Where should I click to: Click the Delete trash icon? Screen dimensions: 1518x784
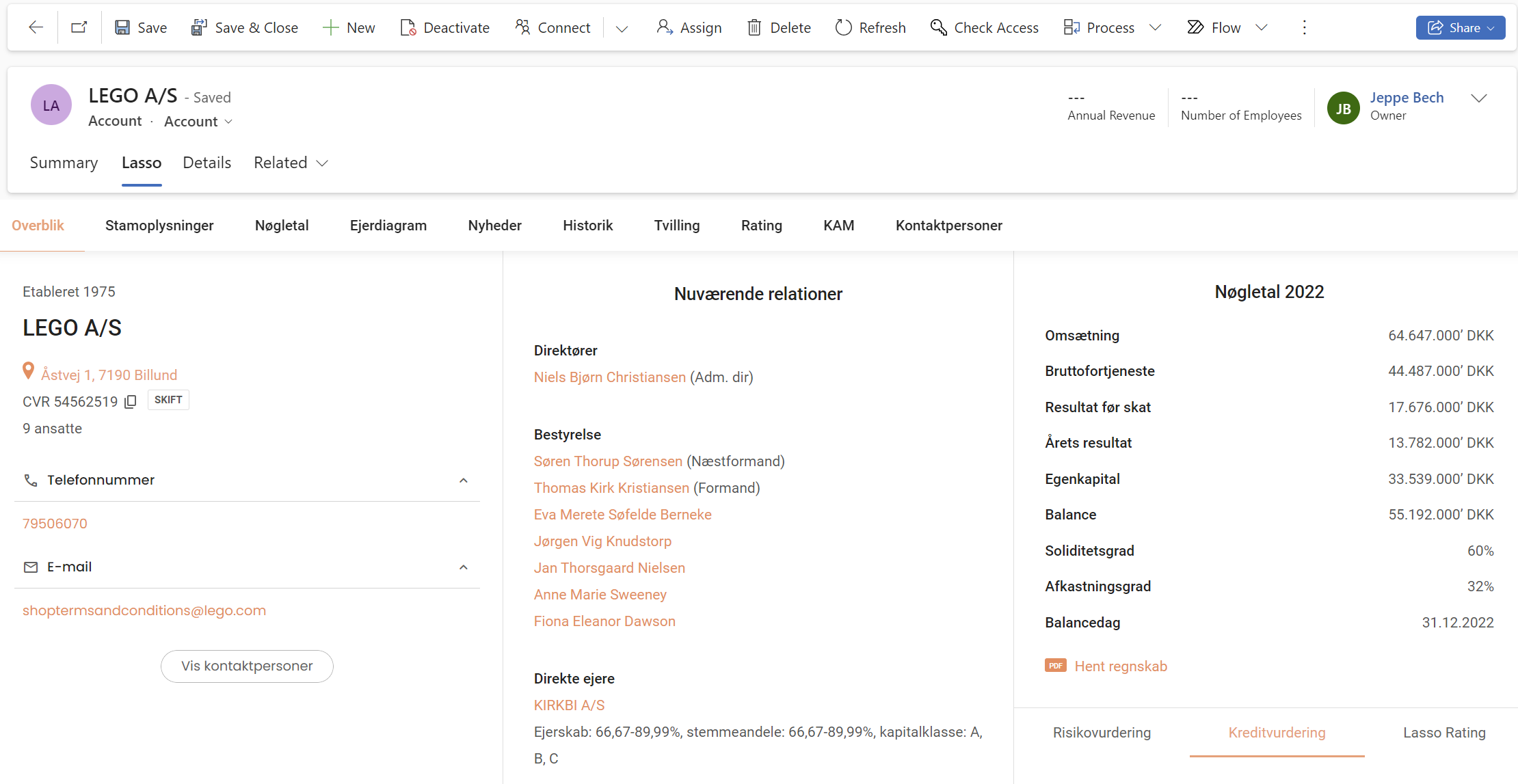[754, 27]
